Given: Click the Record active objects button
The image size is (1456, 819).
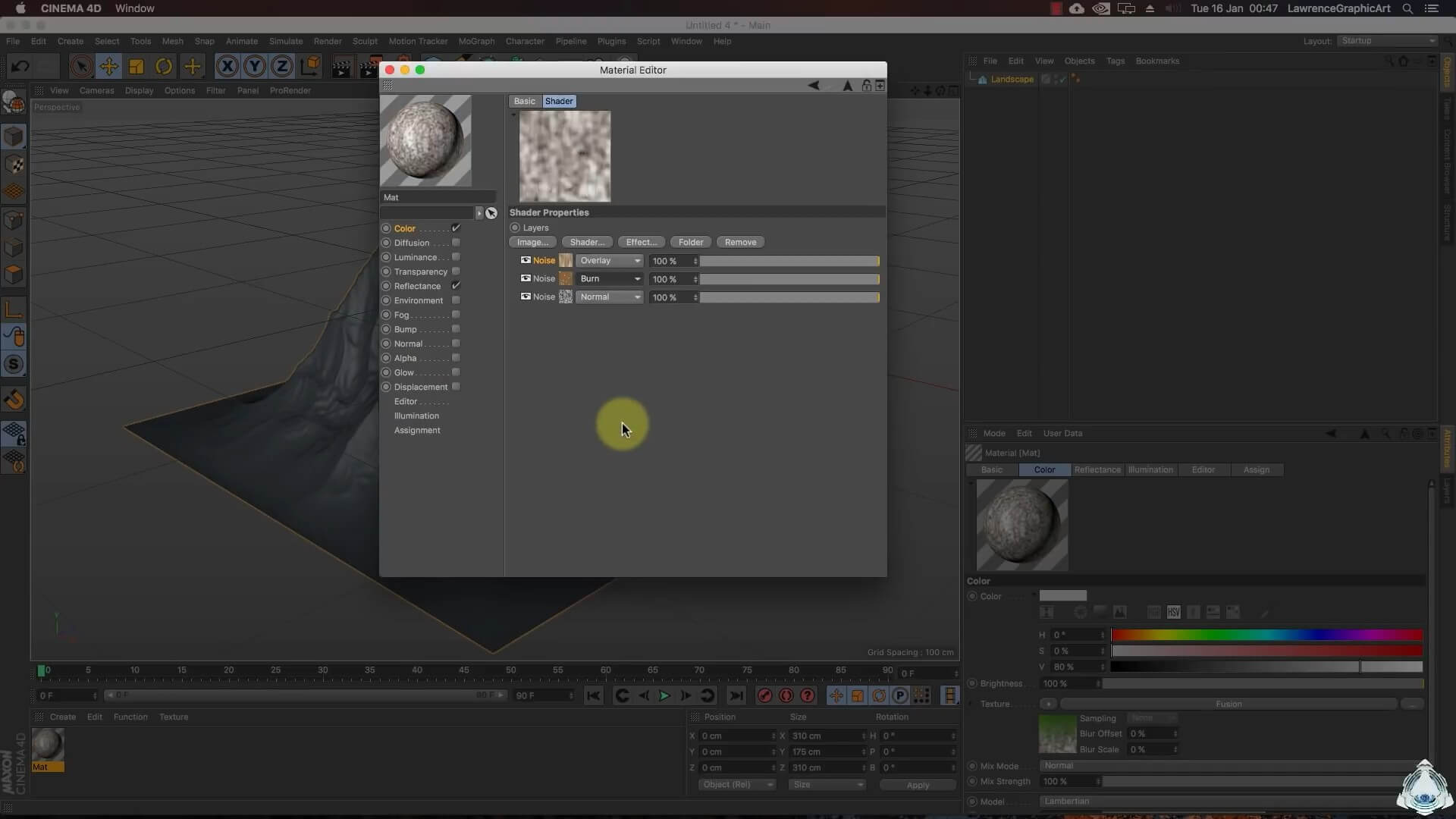Looking at the screenshot, I should [764, 695].
